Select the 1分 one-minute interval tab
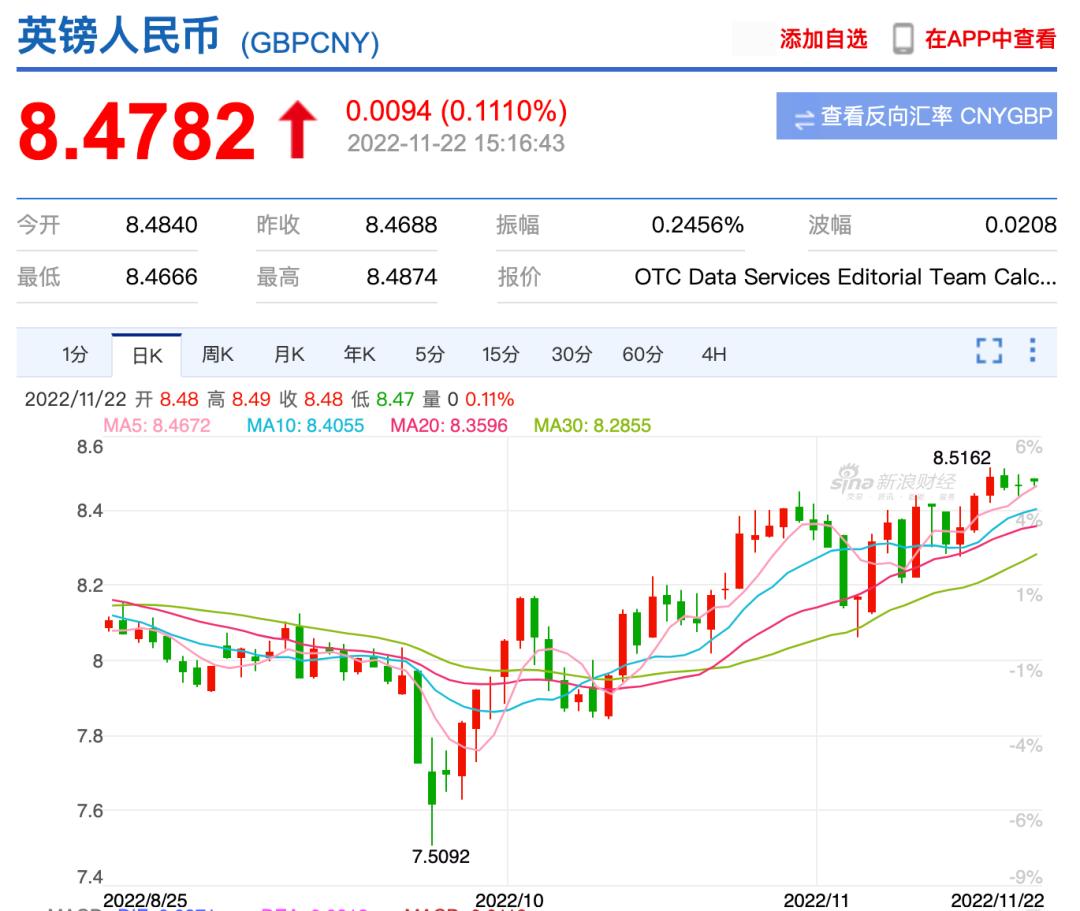Viewport: 1080px width, 911px height. [x=72, y=353]
